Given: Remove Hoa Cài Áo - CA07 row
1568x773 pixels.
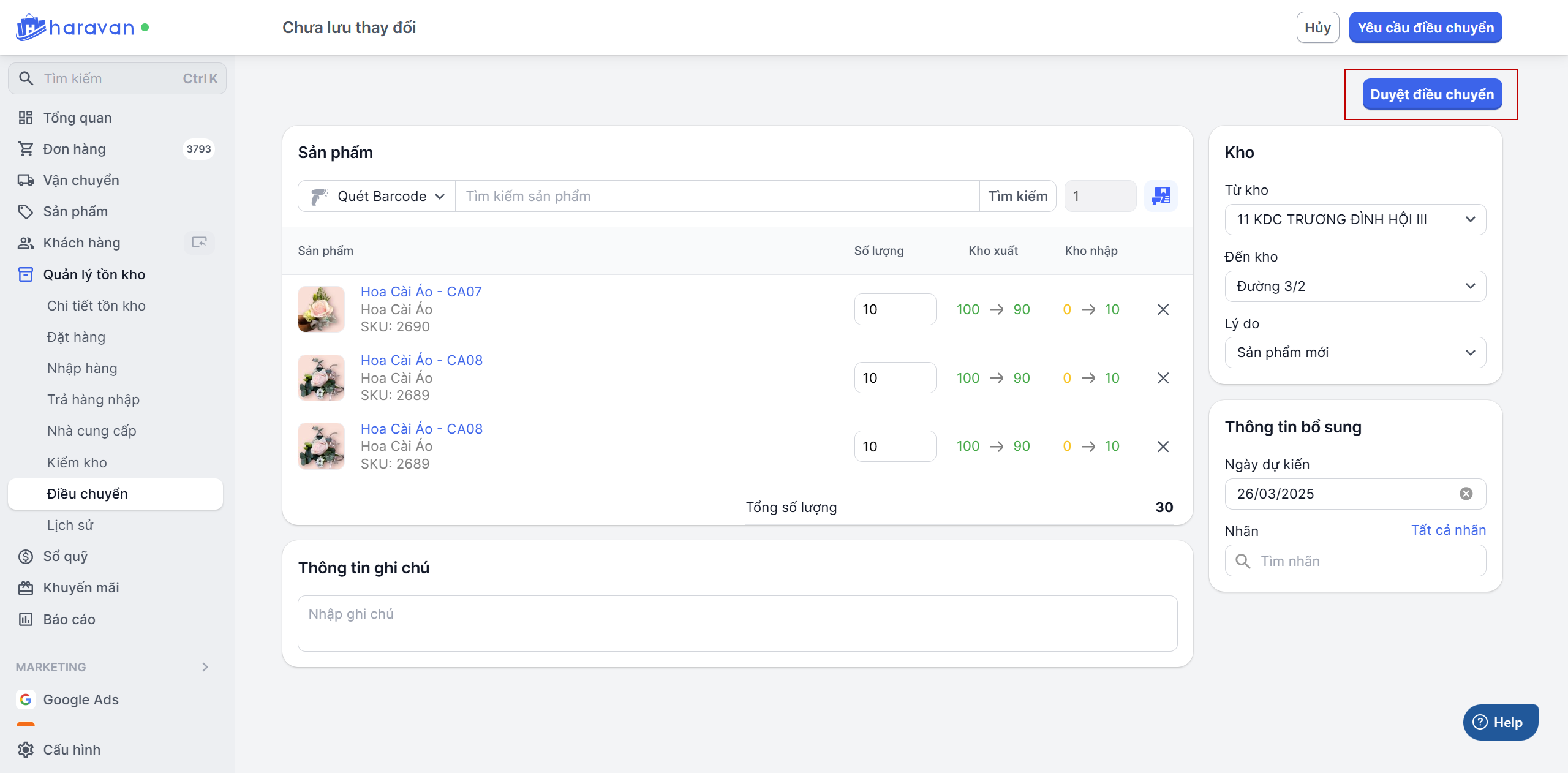Looking at the screenshot, I should coord(1163,309).
